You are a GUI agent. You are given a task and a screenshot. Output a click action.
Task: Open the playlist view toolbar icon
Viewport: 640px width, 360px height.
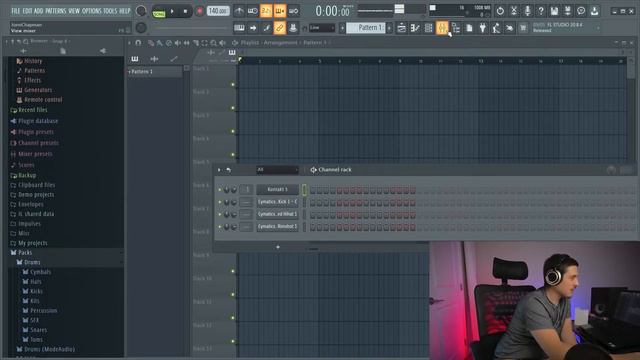pyautogui.click(x=402, y=28)
